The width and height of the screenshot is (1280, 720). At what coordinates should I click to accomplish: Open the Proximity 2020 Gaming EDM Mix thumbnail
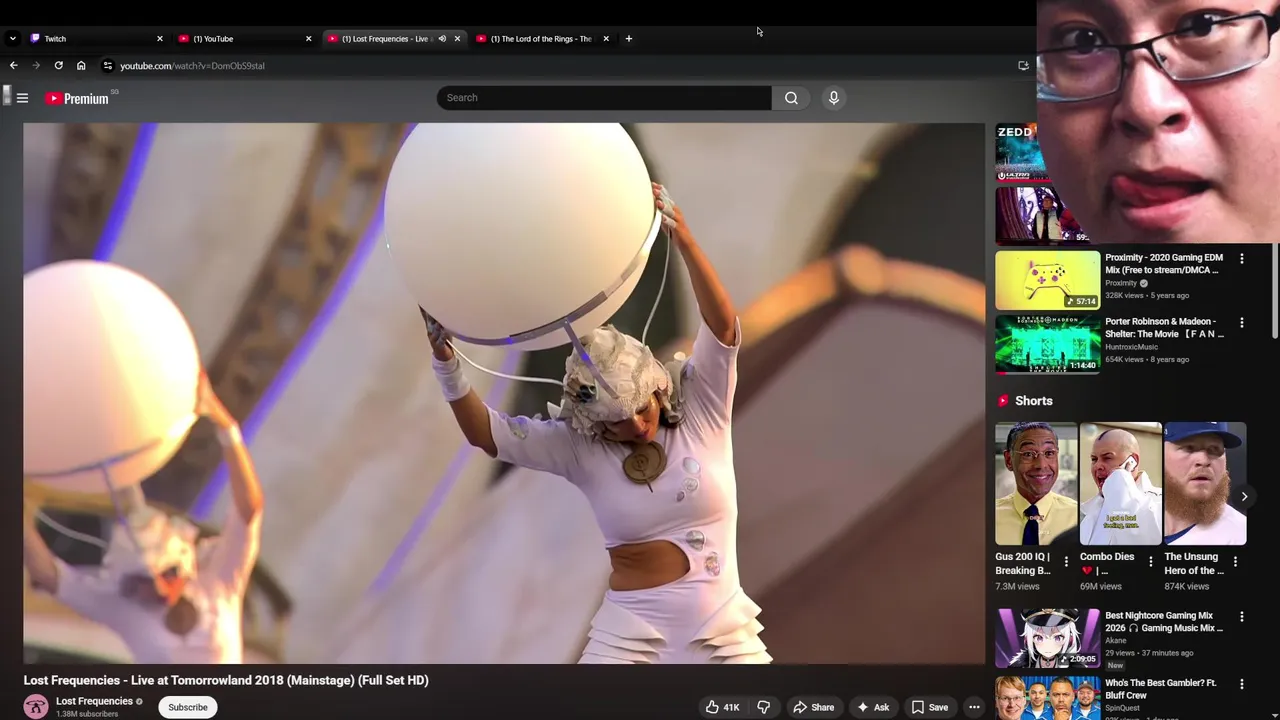coord(1047,280)
